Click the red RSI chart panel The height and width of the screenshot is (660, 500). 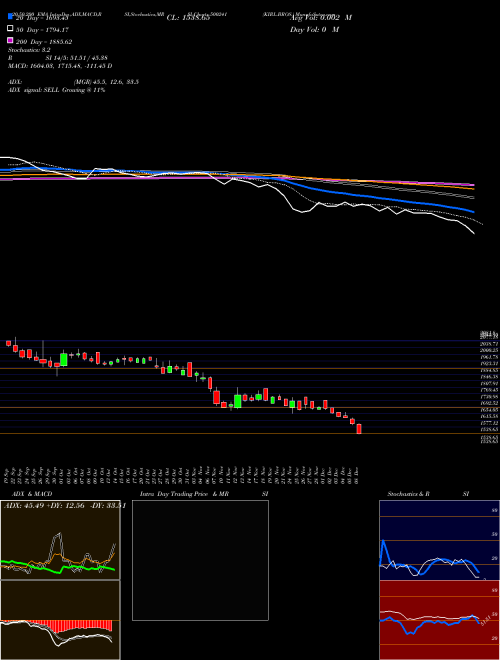click(439, 620)
